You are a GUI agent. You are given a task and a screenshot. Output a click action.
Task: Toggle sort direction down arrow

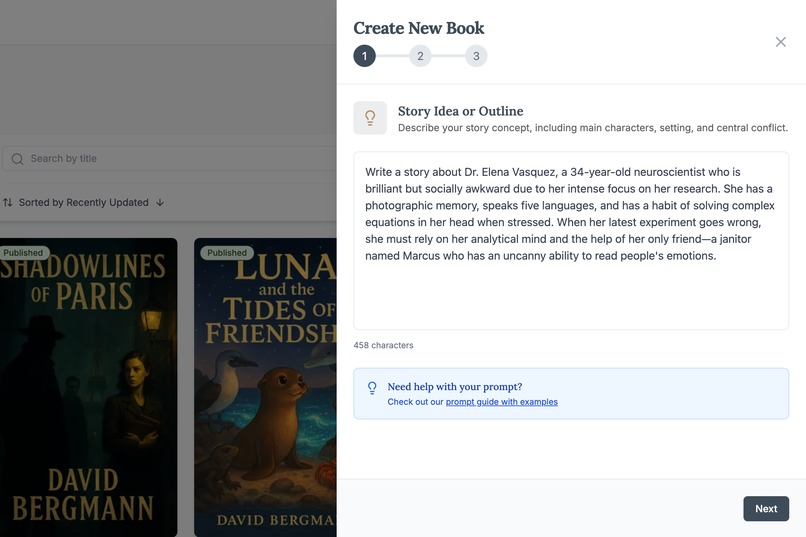[160, 202]
